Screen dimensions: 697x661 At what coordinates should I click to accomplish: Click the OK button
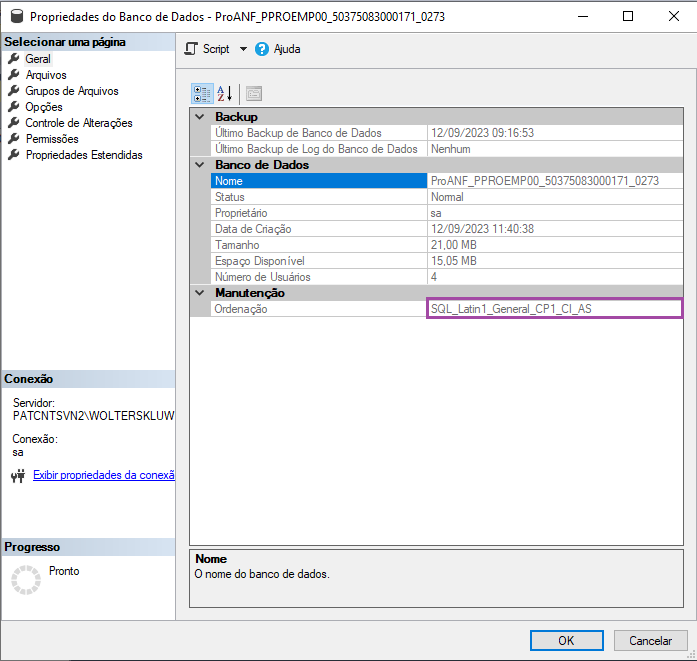(x=566, y=641)
